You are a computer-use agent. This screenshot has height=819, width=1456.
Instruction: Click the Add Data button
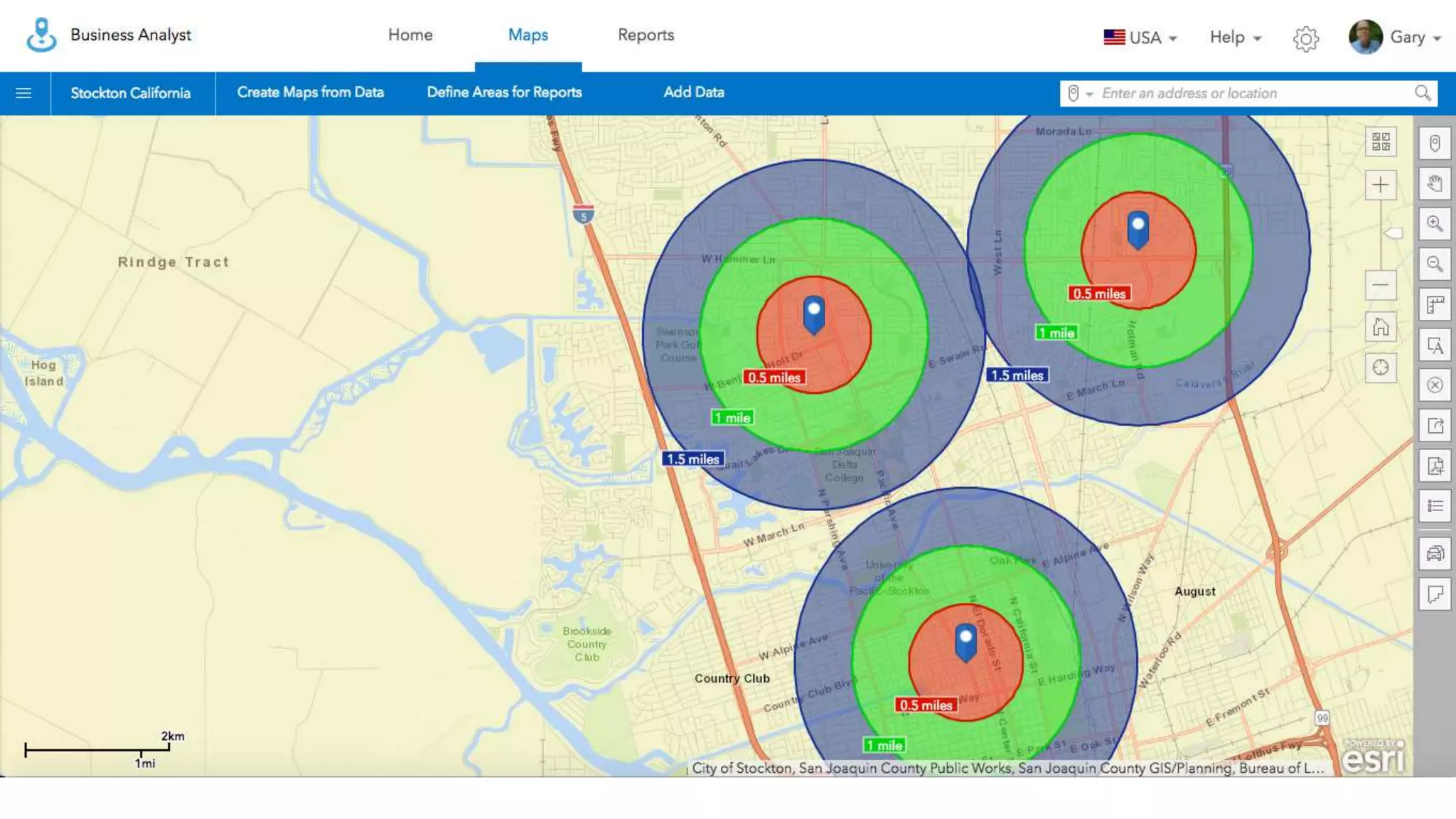tap(693, 92)
